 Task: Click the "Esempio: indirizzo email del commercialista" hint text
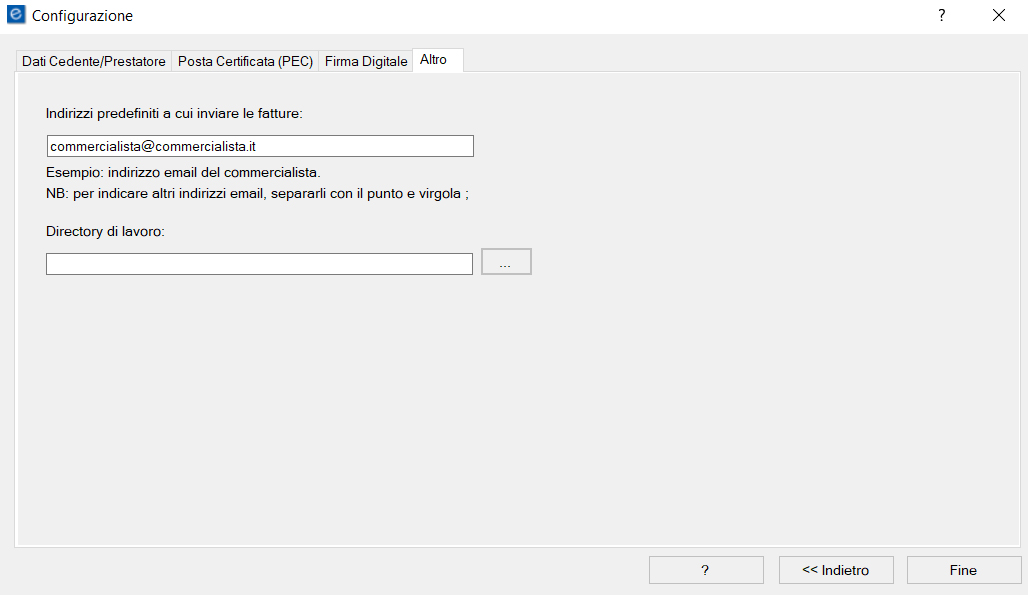point(183,172)
